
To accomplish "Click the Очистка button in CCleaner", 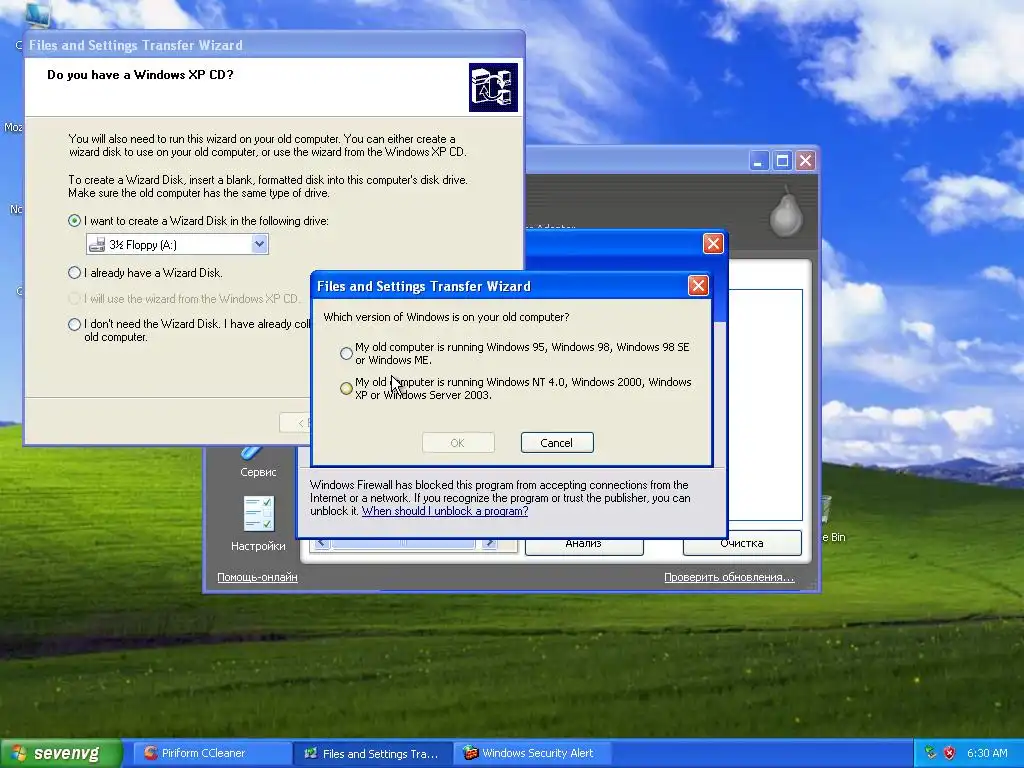I will point(742,545).
